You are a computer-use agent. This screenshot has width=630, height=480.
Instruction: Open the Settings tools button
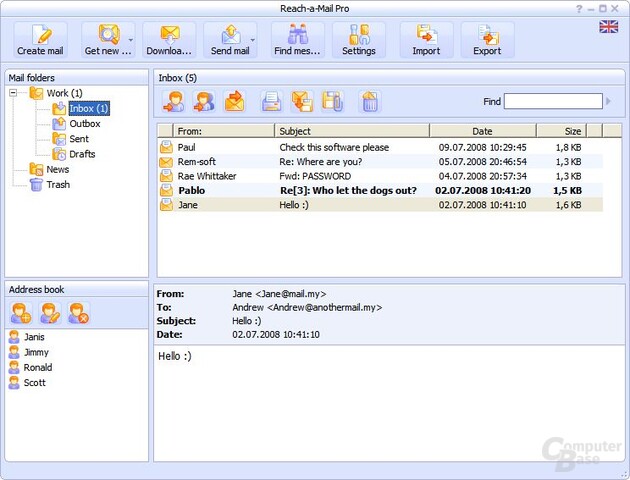click(x=359, y=40)
